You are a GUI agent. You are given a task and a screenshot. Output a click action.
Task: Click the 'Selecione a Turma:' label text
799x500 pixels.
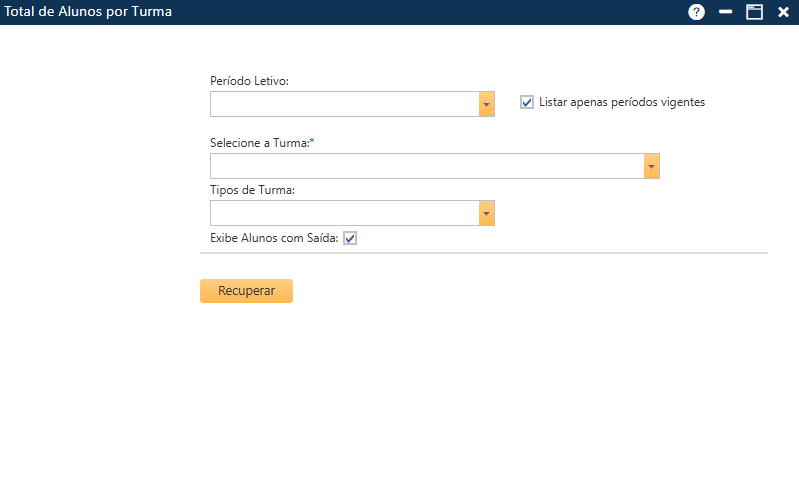(x=260, y=143)
